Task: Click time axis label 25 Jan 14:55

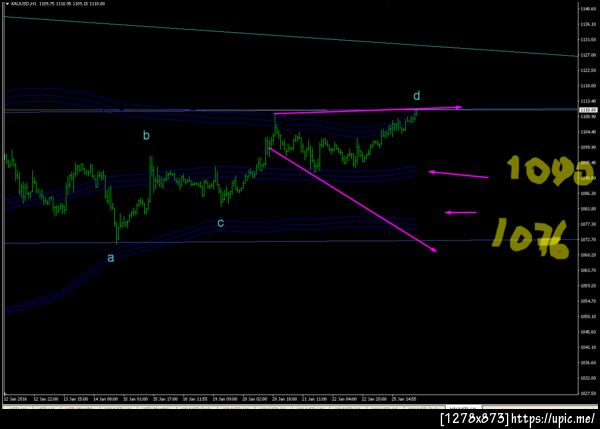Action: [x=404, y=399]
